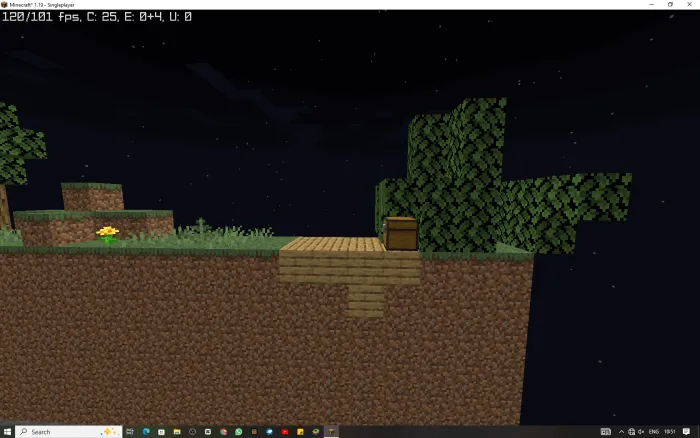Open the Chrome taskbar icon
This screenshot has height=438, width=700.
coord(223,432)
